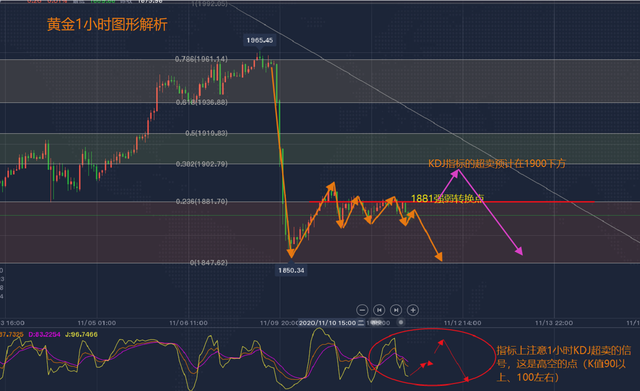Select the 0.618(1936.88) Fibonacci level label
This screenshot has height=391, width=640.
(x=202, y=102)
